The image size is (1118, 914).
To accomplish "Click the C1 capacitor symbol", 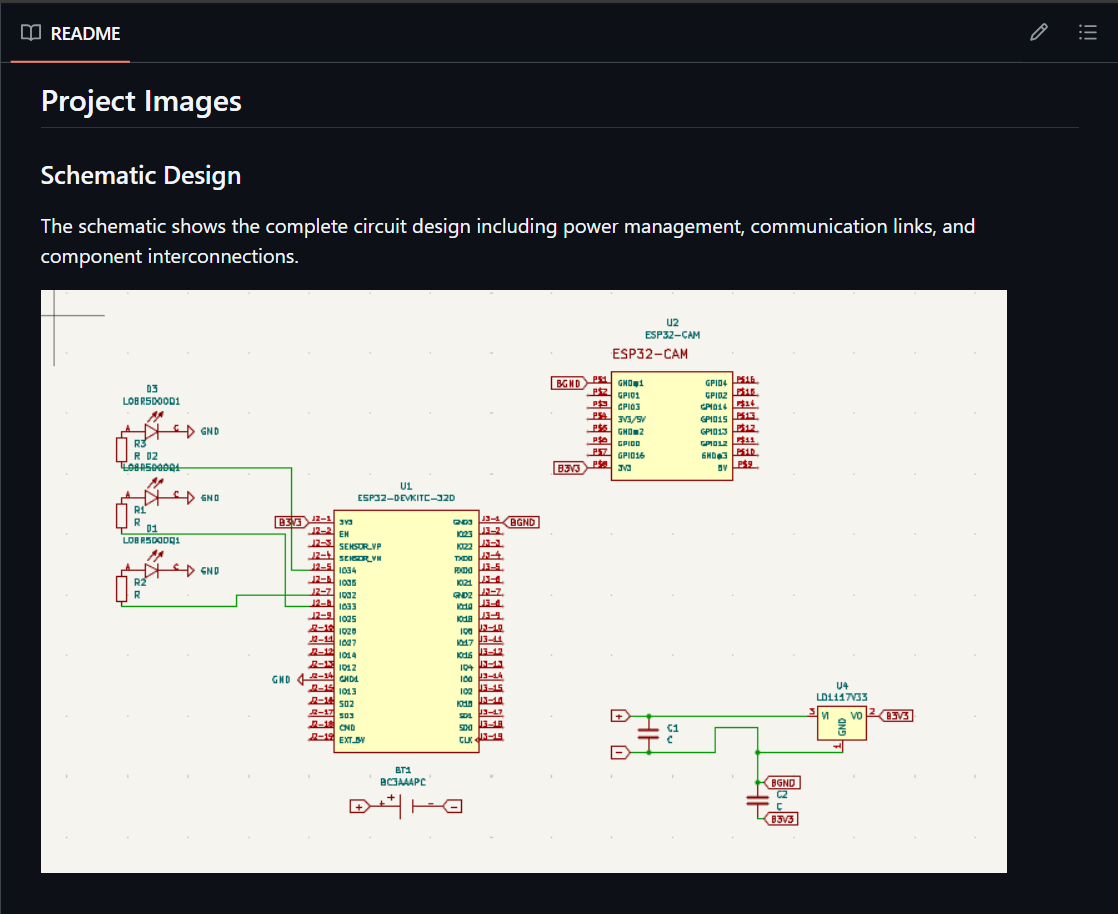I will 649,735.
